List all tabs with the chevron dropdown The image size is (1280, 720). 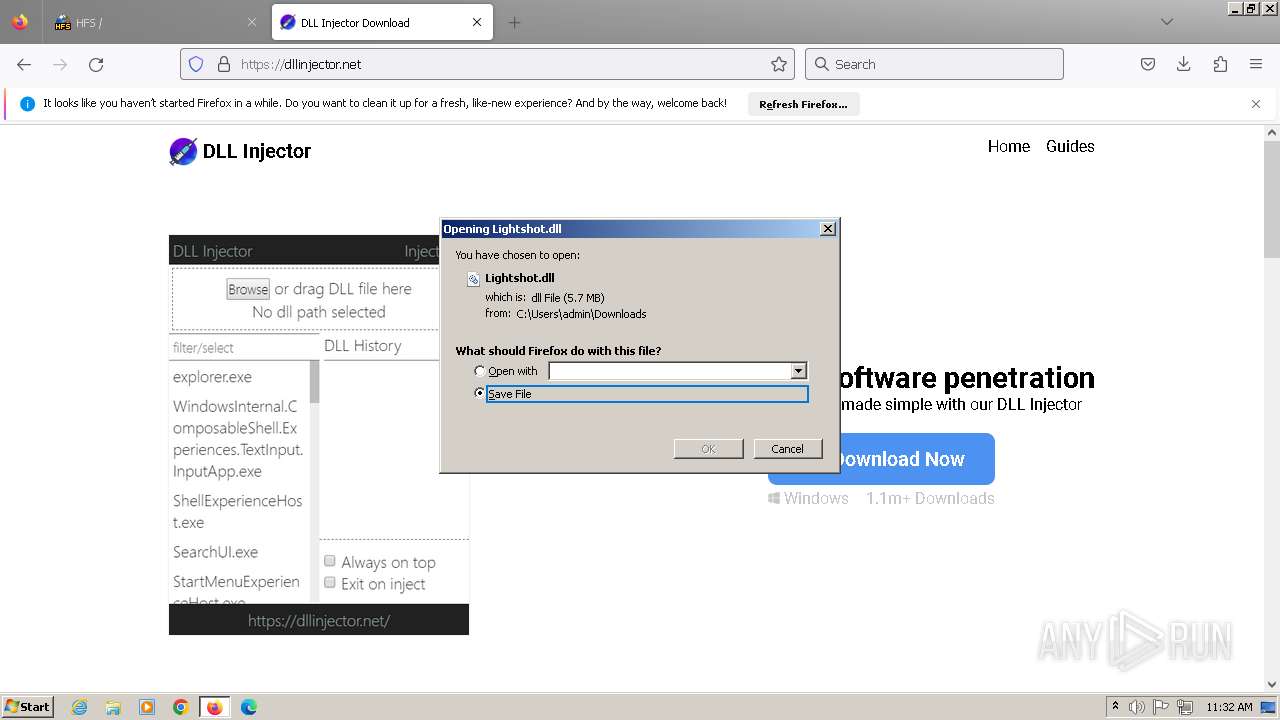(x=1166, y=22)
